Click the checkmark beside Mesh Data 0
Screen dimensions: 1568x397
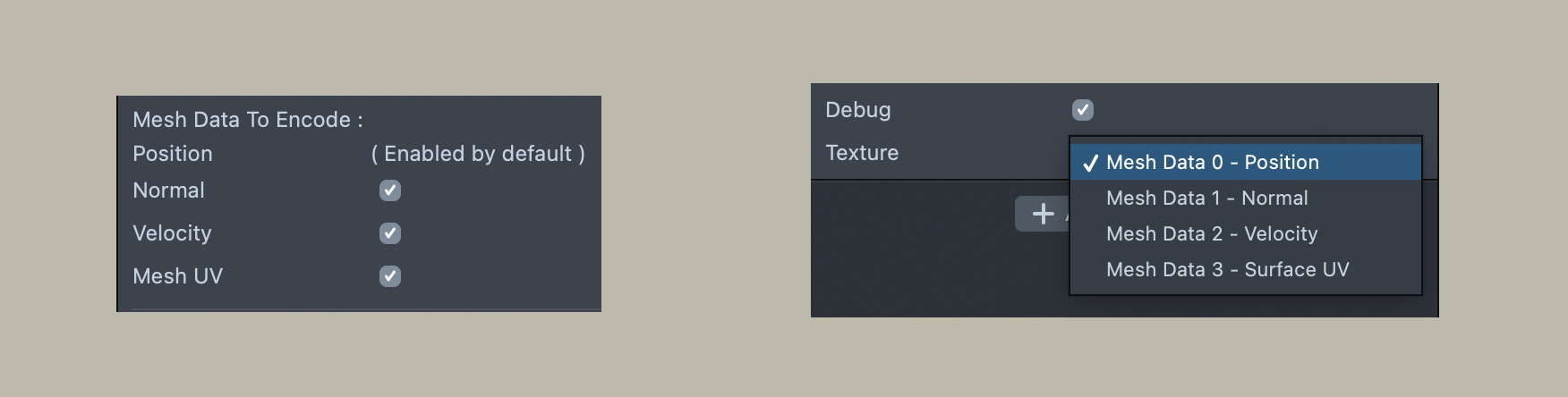pos(1090,163)
